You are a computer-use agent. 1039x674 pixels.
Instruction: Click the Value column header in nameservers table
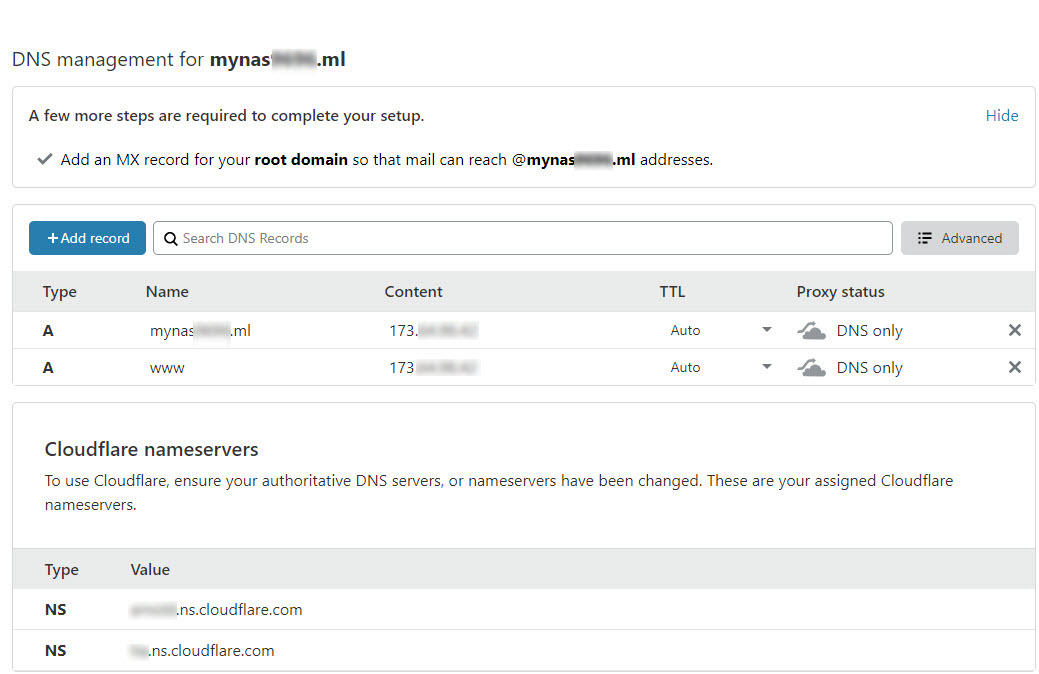tap(150, 569)
